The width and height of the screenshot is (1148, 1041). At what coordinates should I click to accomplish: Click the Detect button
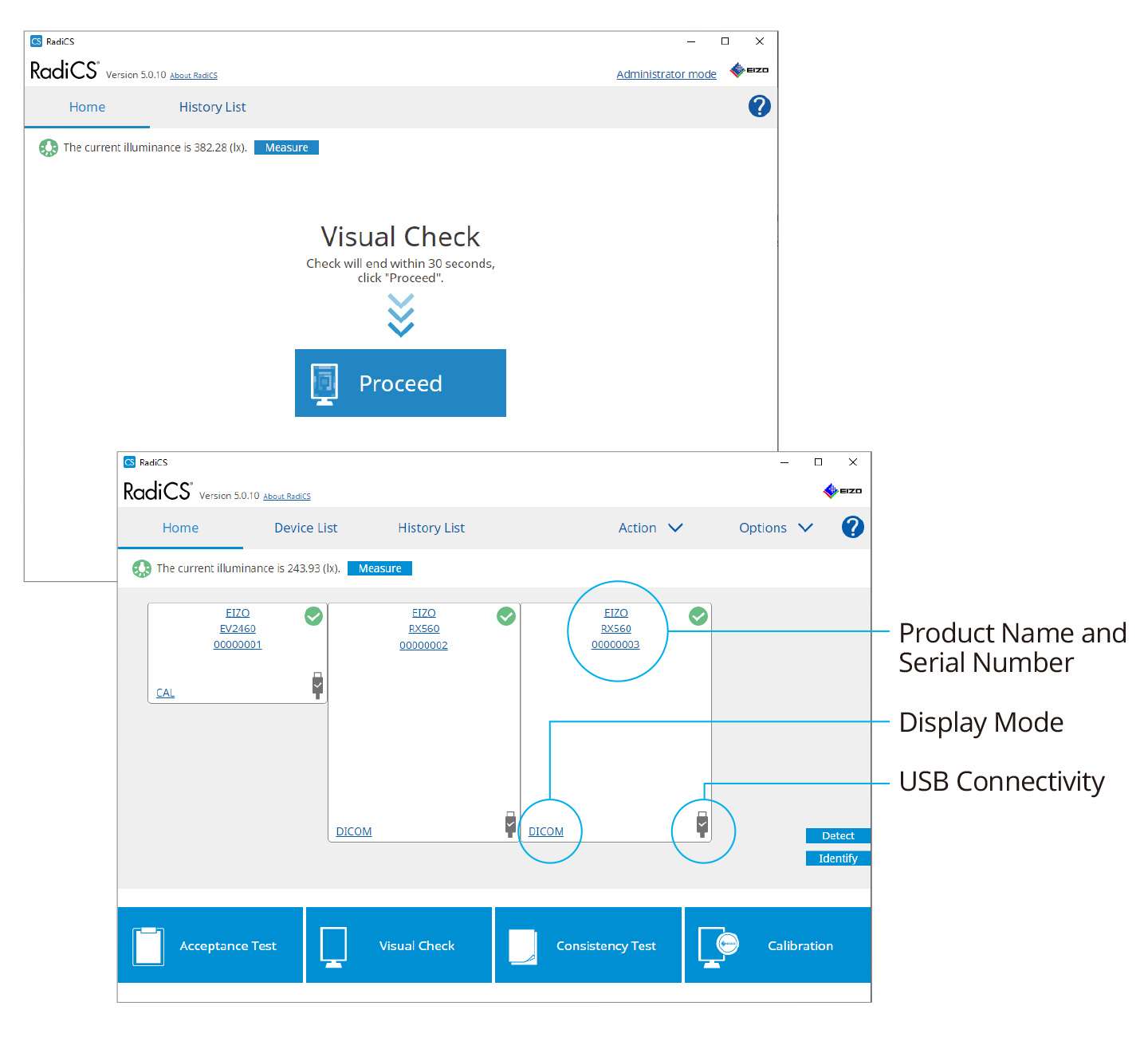click(x=838, y=835)
